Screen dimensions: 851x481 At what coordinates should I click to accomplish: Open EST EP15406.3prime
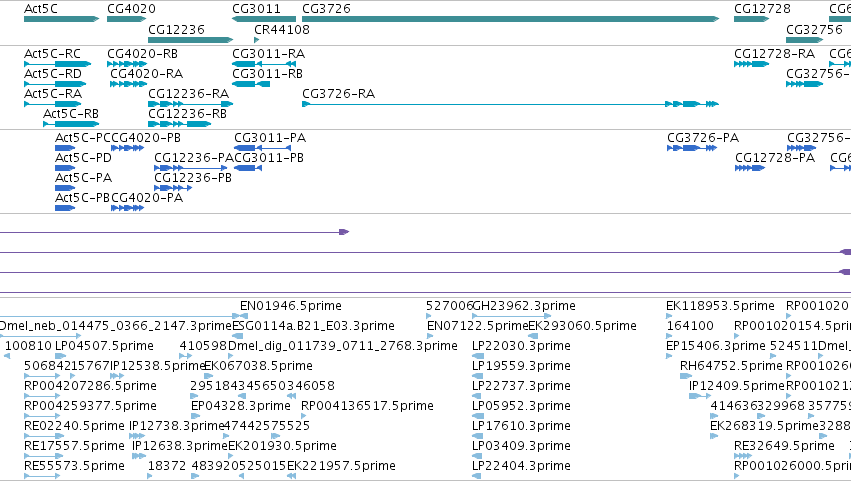tap(716, 346)
